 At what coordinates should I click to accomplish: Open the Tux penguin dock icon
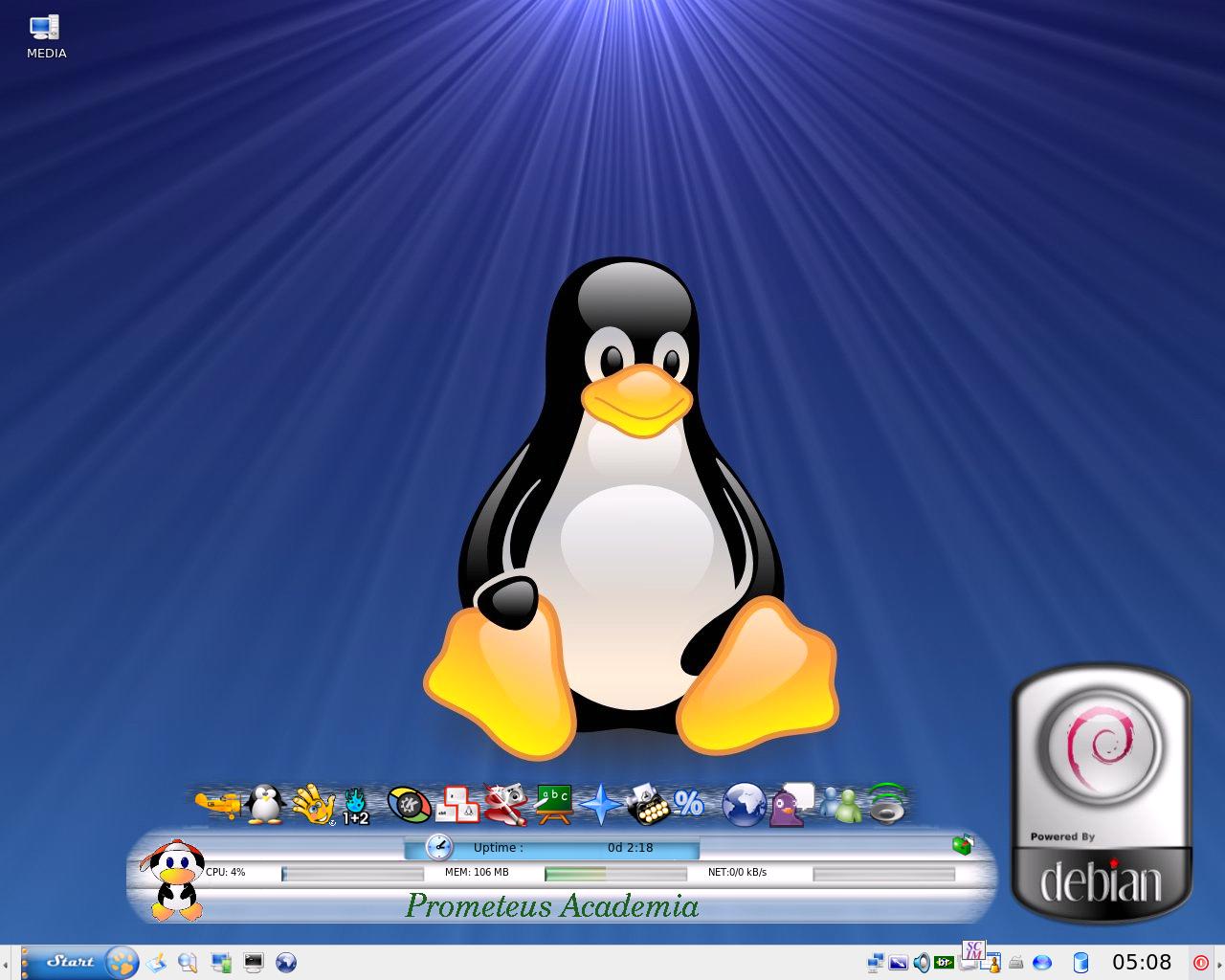(264, 805)
